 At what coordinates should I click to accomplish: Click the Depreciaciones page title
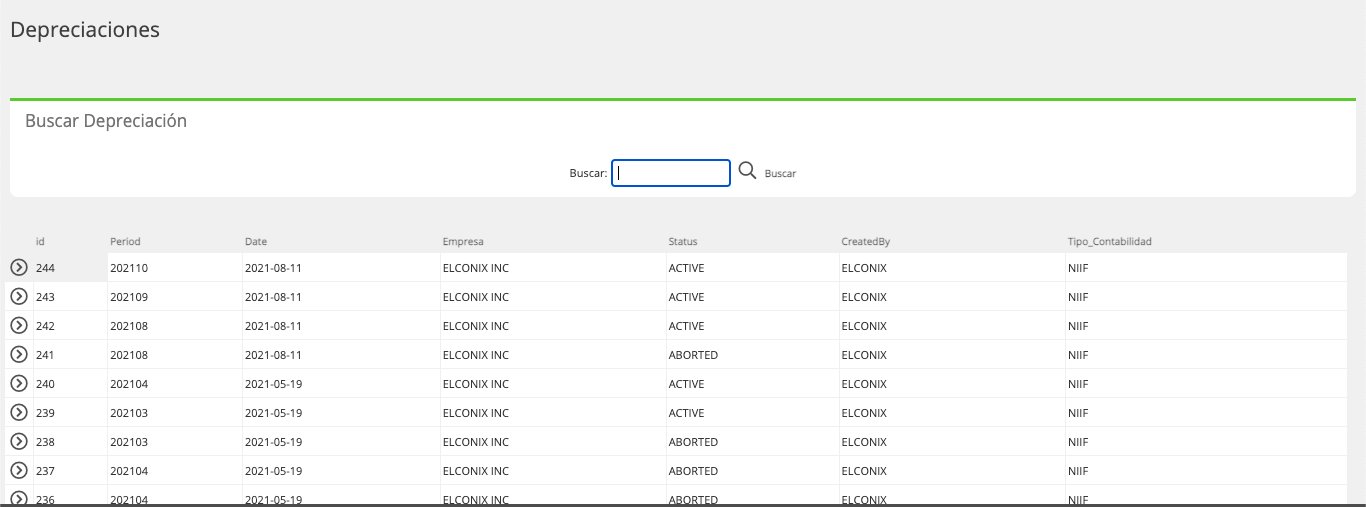coord(85,30)
